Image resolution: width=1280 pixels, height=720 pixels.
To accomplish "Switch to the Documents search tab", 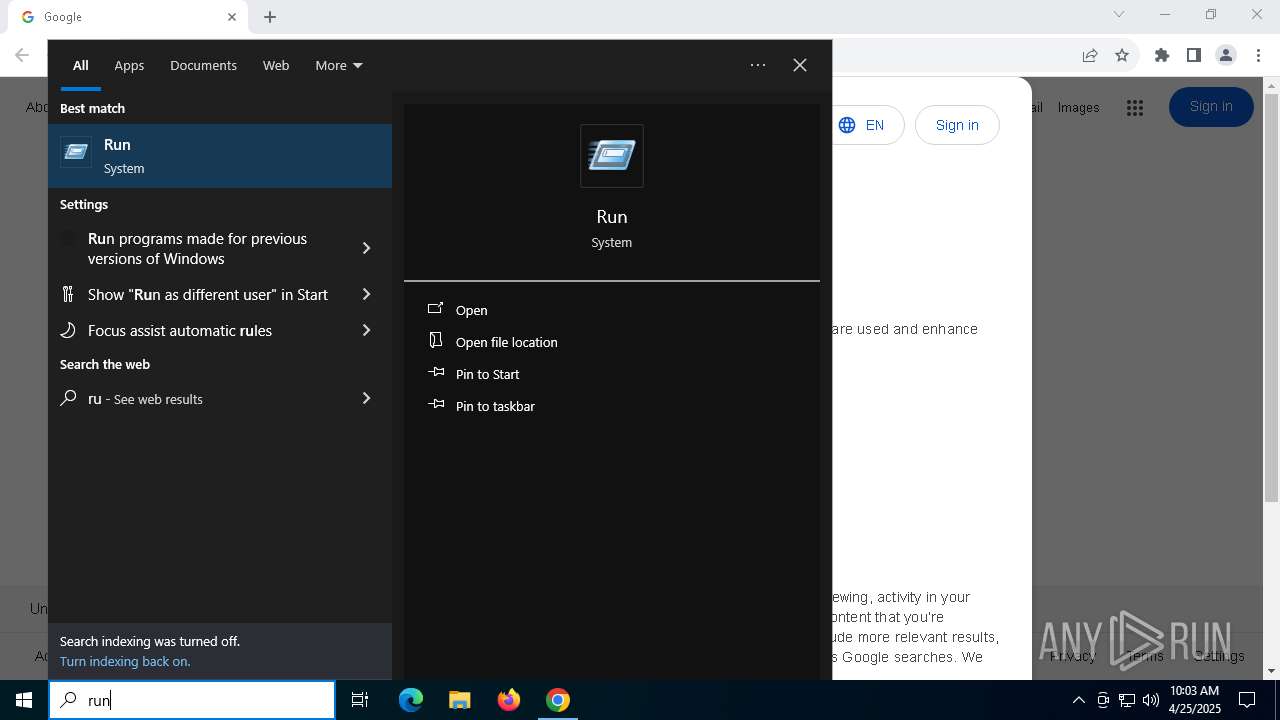I will coord(203,65).
